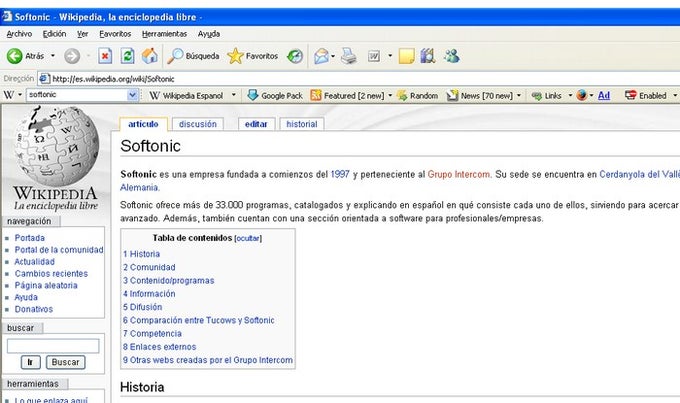Click the Mail envelope icon
This screenshot has height=403, width=680.
(x=321, y=56)
